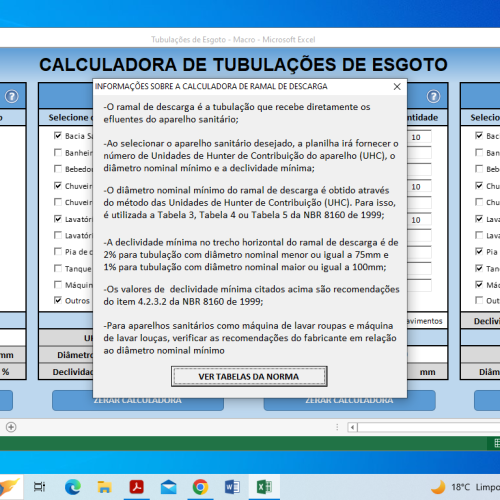Close the information dialog
Screen dimensions: 500x500
point(397,87)
